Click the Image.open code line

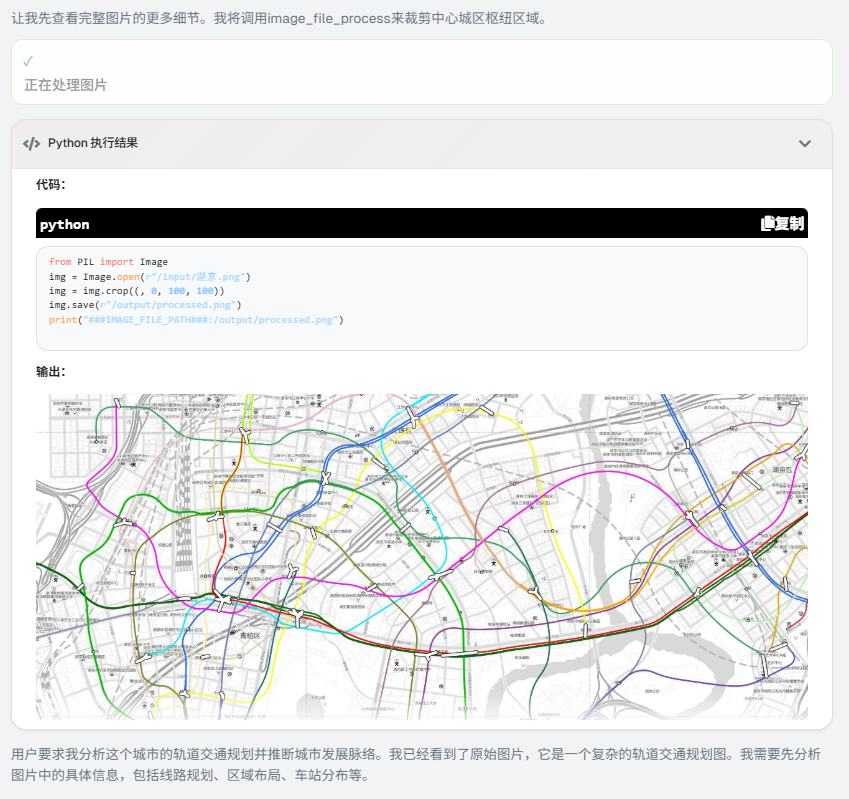click(x=149, y=277)
